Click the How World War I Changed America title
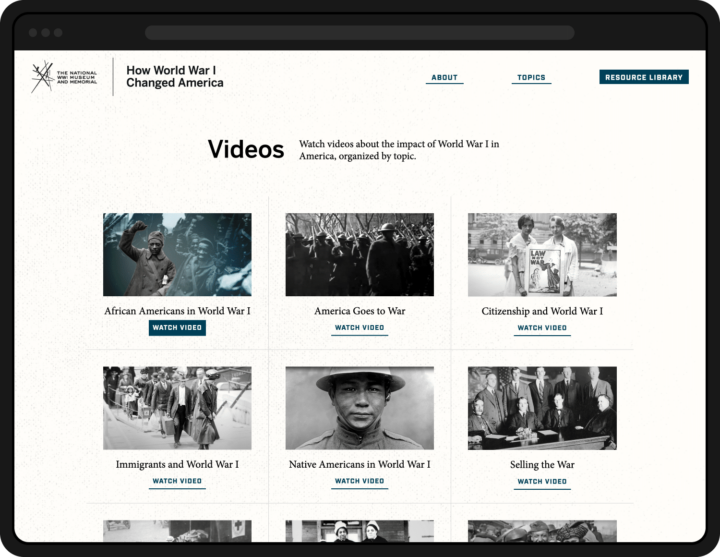 pos(174,77)
